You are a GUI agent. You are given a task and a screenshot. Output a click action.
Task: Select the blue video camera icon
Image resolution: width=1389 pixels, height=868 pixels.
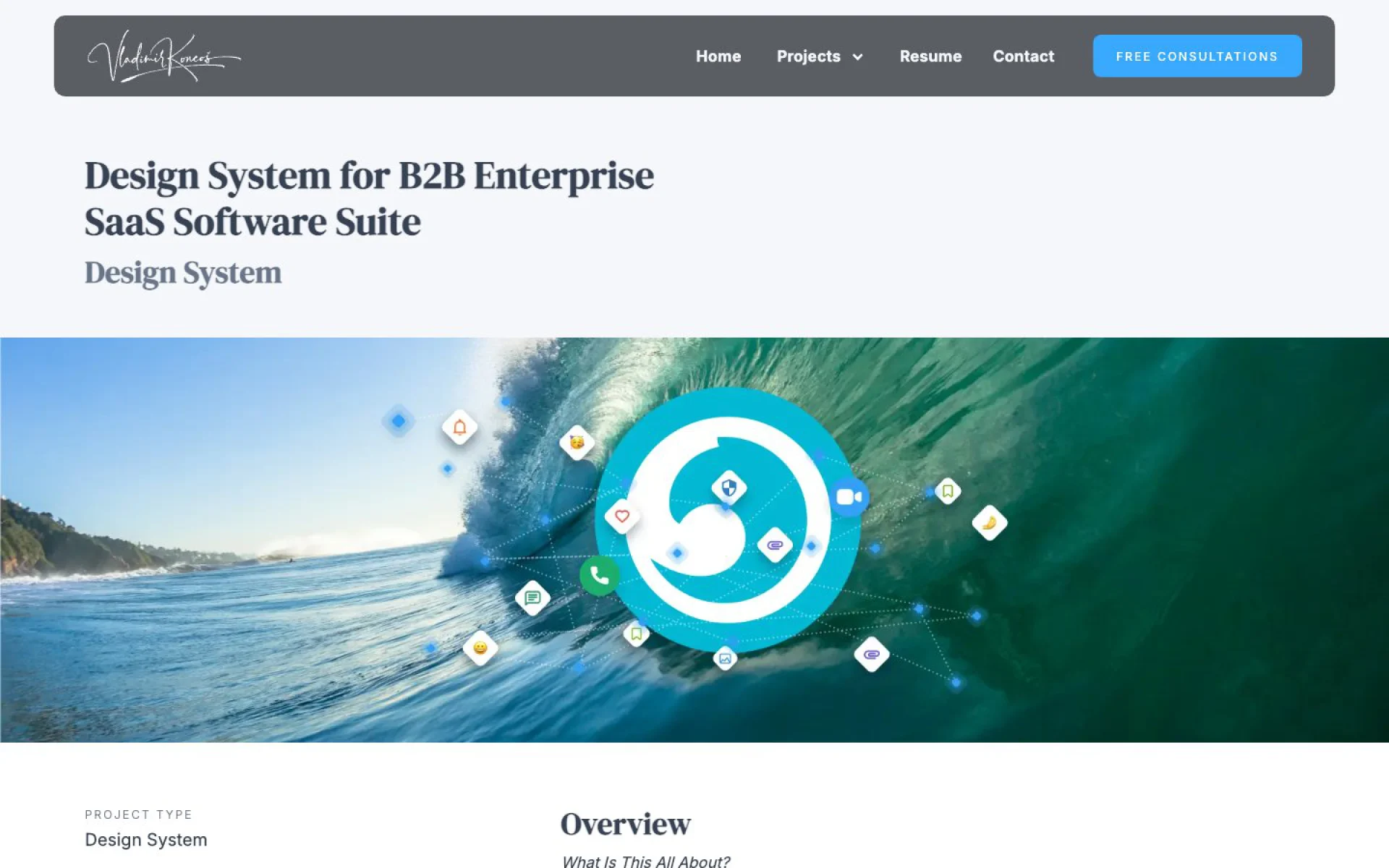click(849, 497)
